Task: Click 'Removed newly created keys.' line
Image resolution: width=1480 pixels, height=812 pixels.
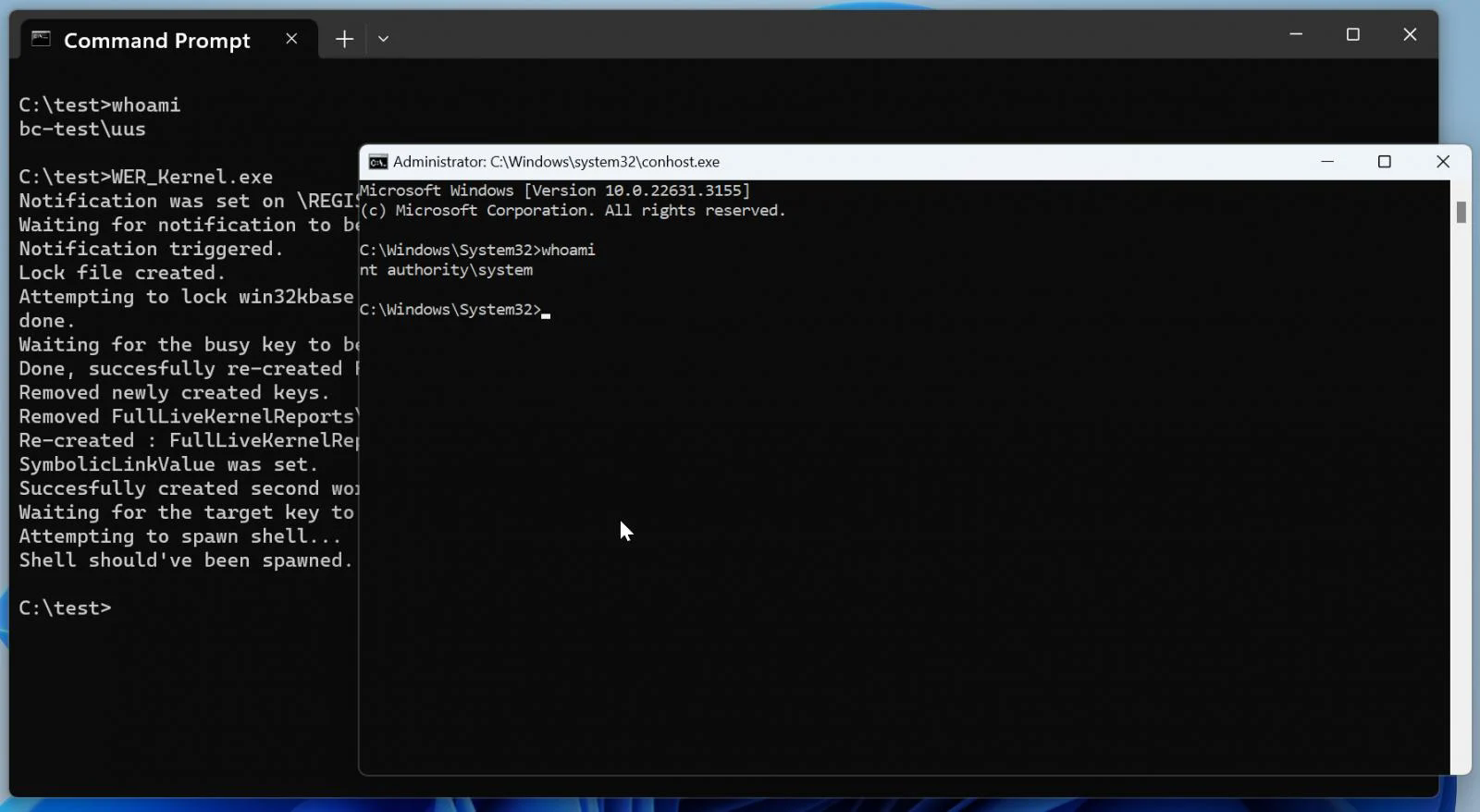Action: (x=175, y=393)
